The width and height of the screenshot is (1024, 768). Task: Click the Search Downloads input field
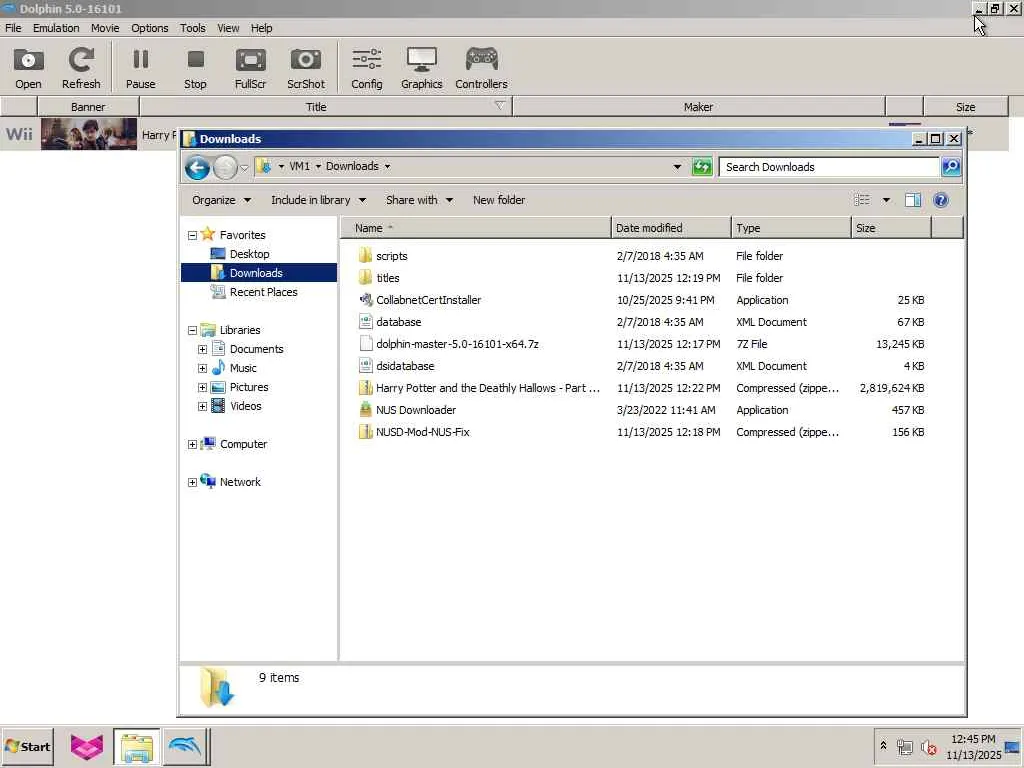tap(829, 167)
